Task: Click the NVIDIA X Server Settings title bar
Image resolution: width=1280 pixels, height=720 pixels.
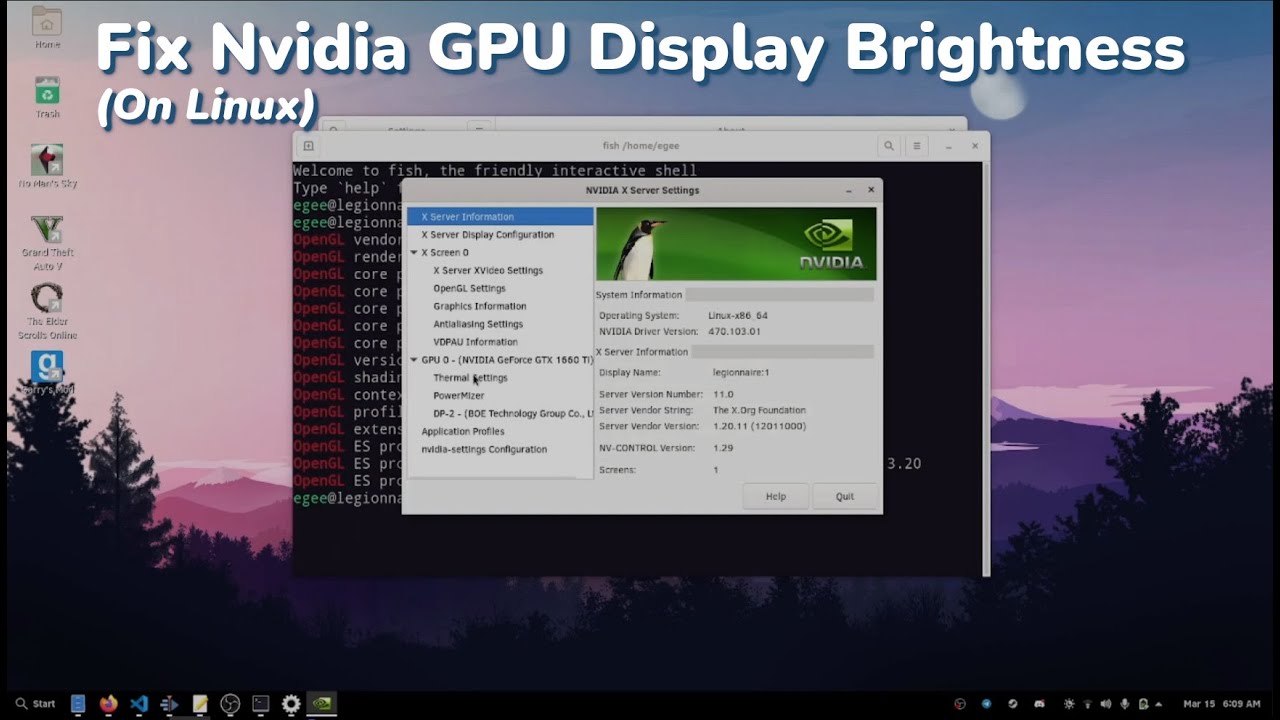Action: click(x=642, y=190)
